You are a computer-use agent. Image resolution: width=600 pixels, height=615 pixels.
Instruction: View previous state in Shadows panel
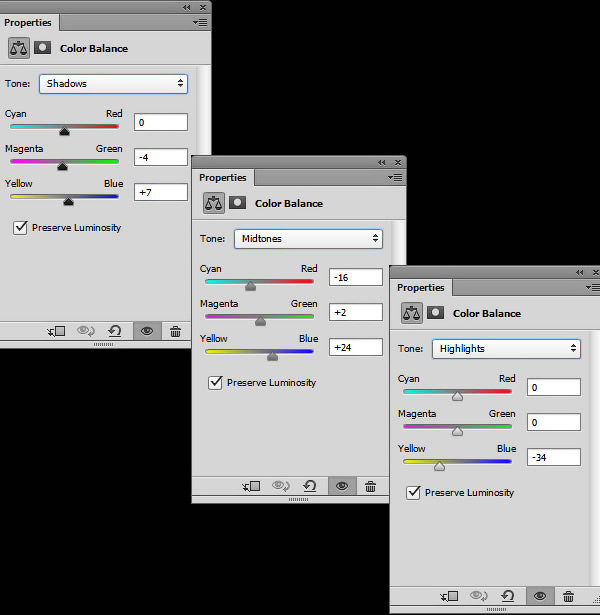pos(85,331)
